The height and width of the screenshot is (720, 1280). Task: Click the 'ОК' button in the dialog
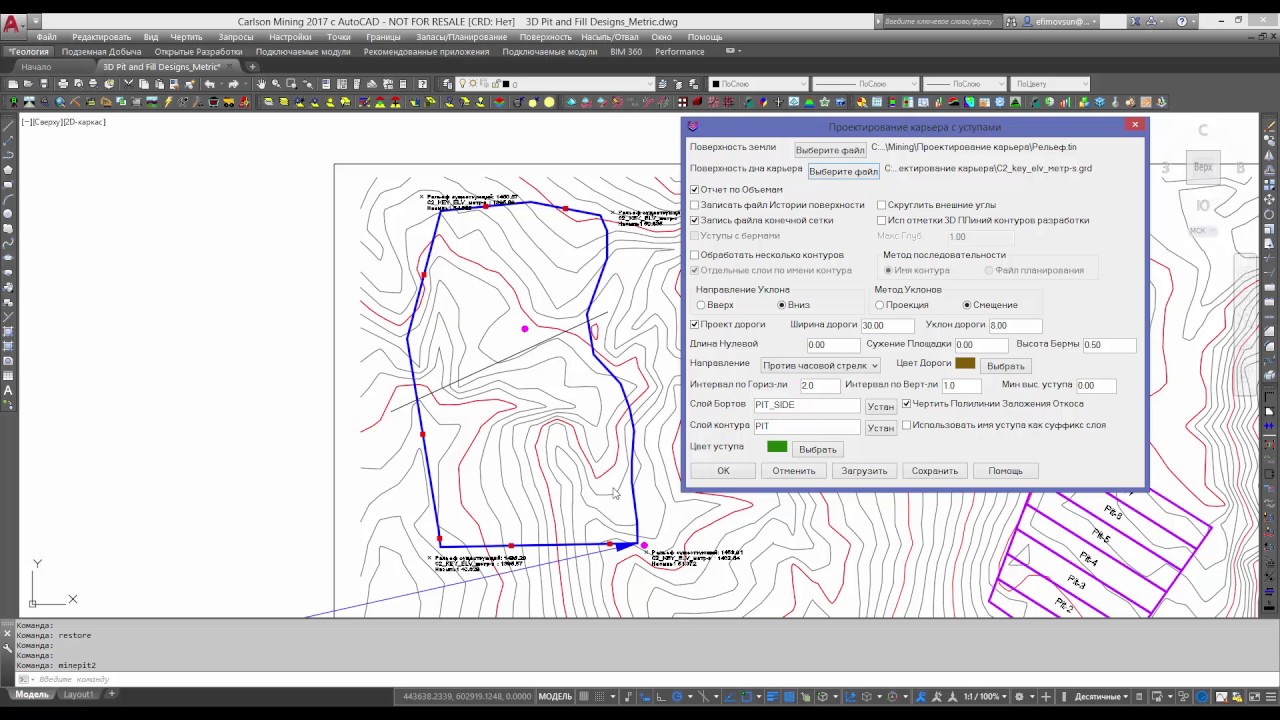723,471
